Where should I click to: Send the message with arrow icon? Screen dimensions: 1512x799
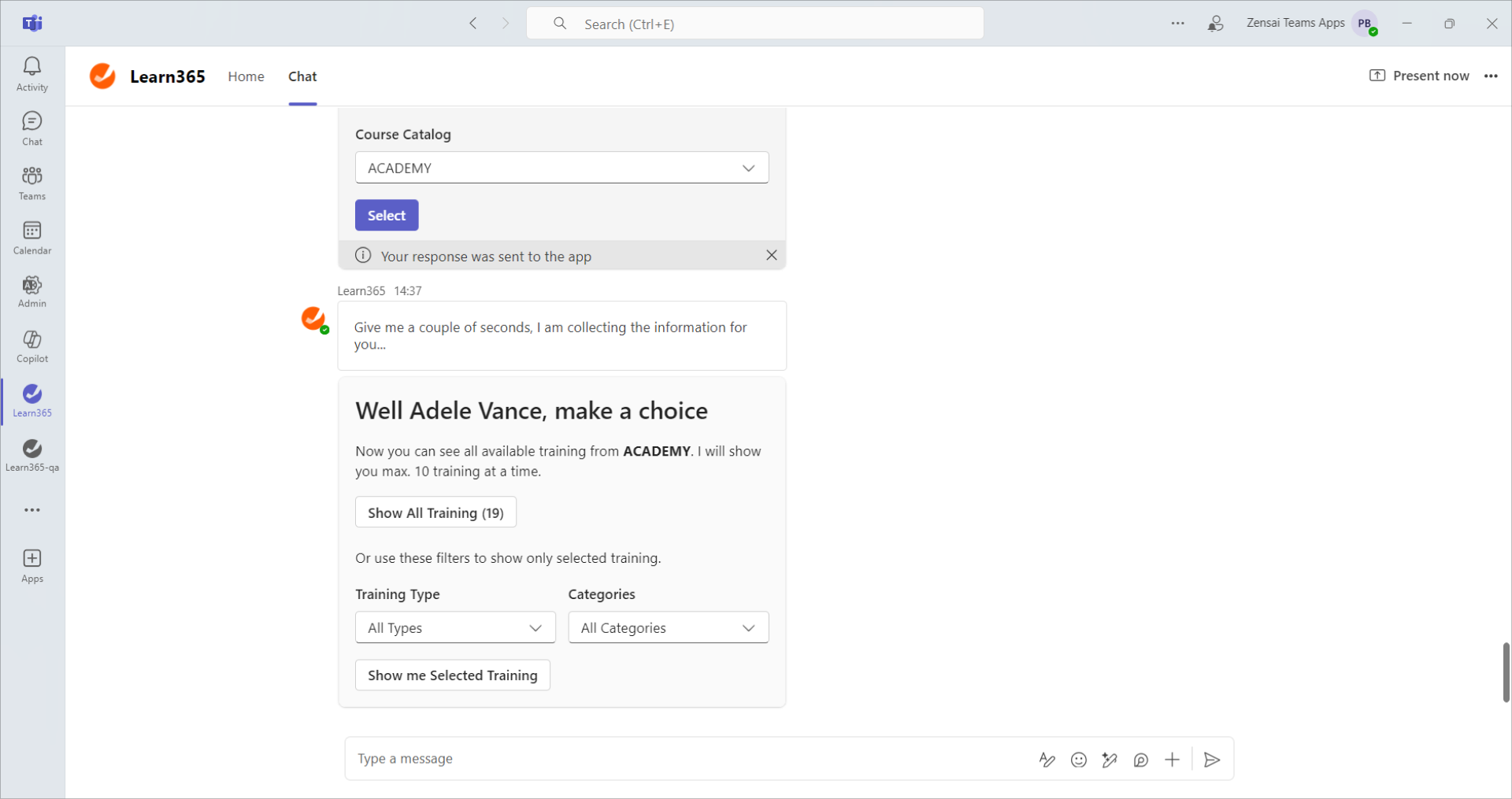[1212, 760]
